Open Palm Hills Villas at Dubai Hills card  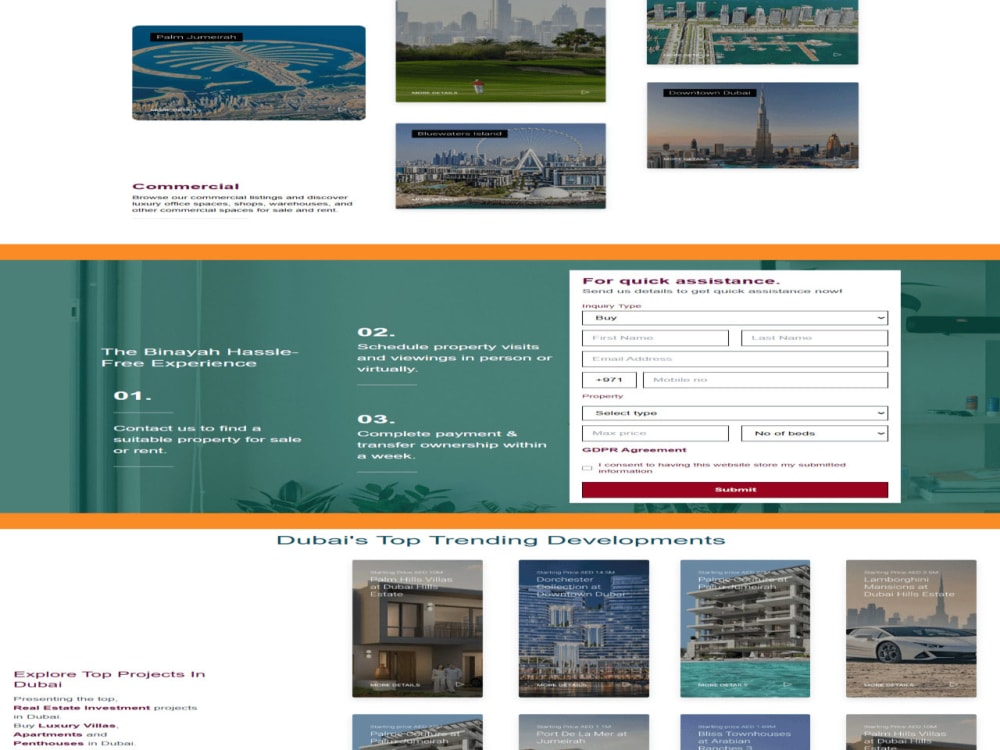(417, 628)
